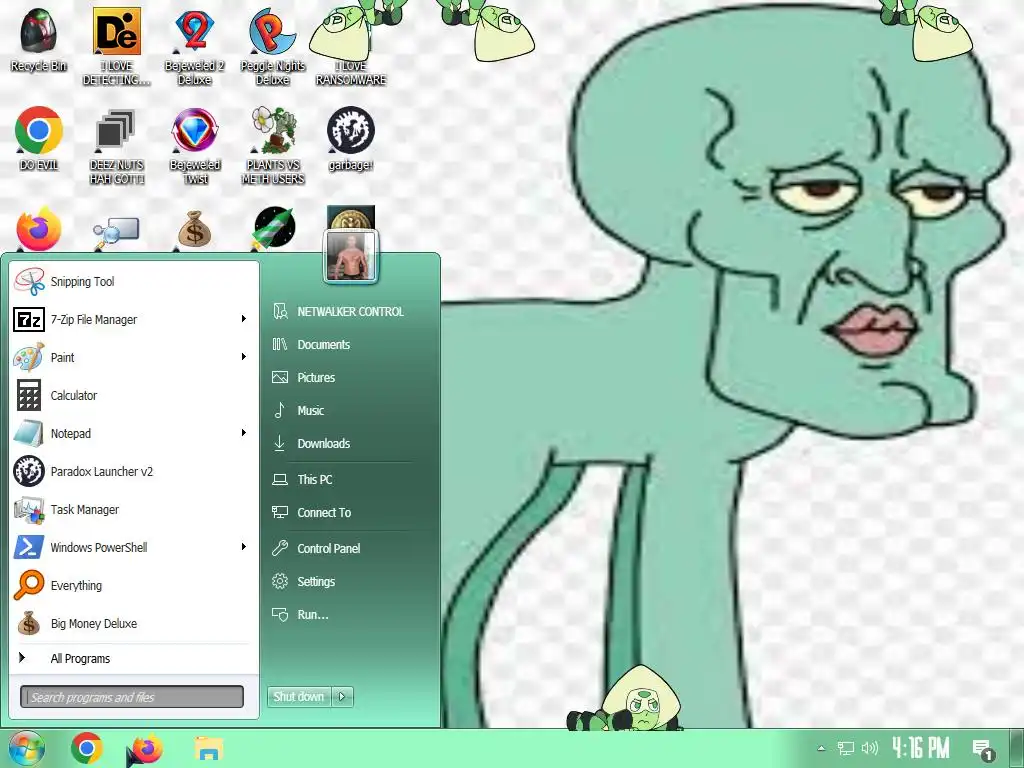Show hidden tray icons
Image resolution: width=1024 pixels, height=768 pixels.
[822, 748]
